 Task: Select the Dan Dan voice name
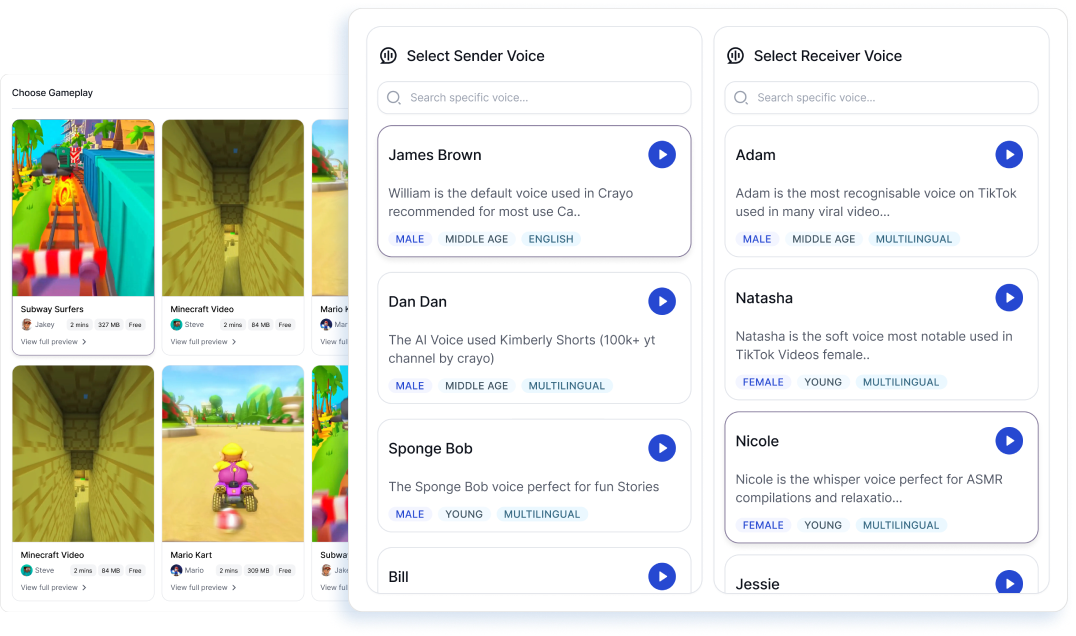point(417,302)
